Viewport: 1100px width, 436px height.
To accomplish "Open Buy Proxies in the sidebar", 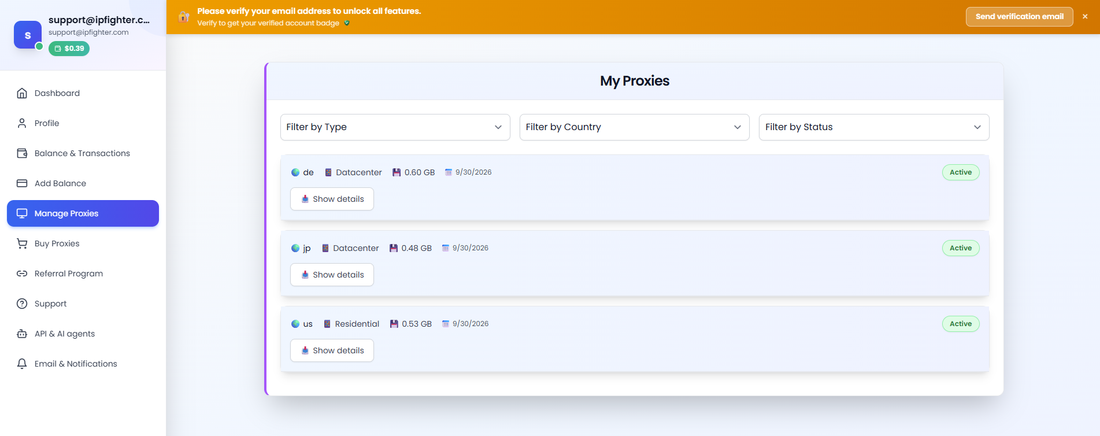I will click(83, 244).
